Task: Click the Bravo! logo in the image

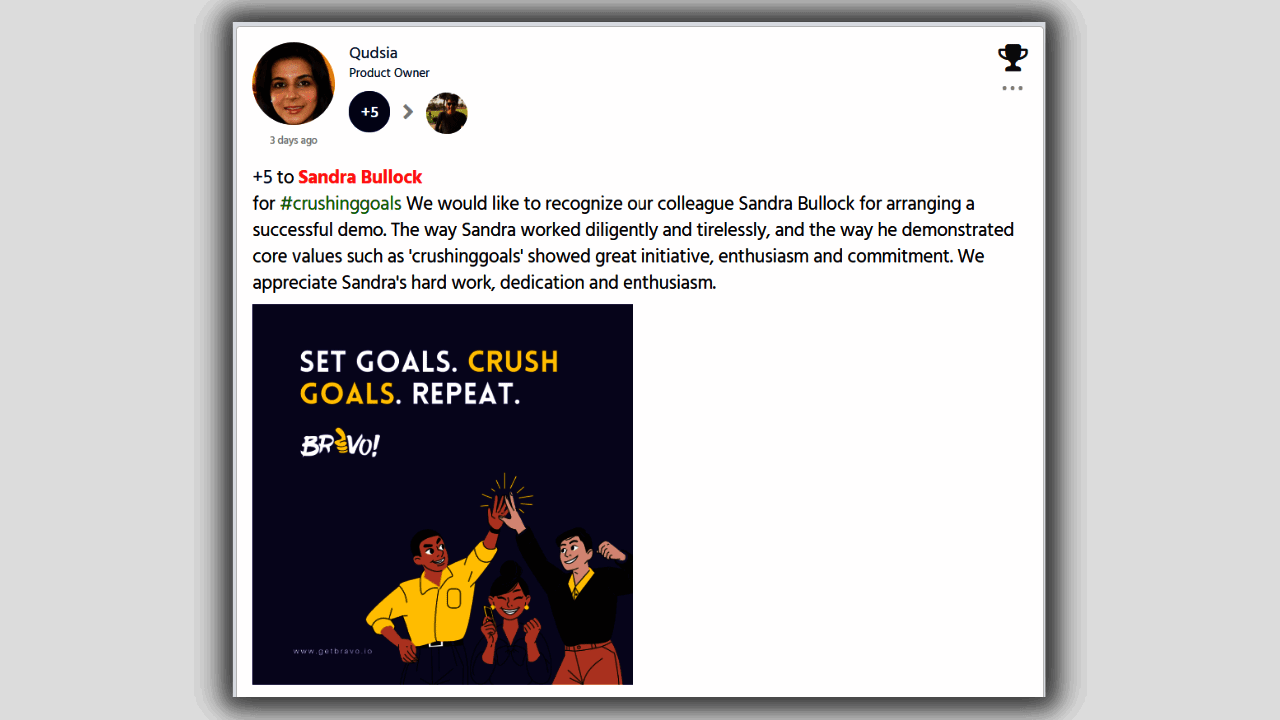Action: point(340,443)
